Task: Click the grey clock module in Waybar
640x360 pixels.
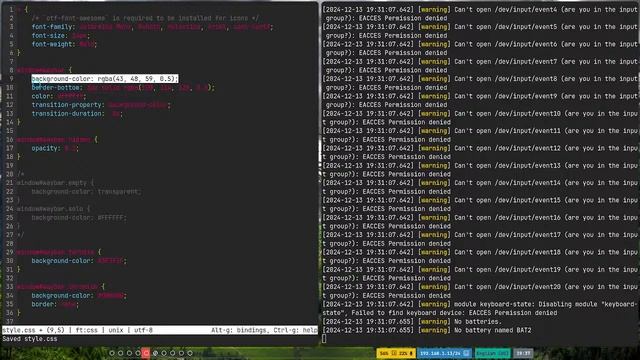Action: click(523, 353)
